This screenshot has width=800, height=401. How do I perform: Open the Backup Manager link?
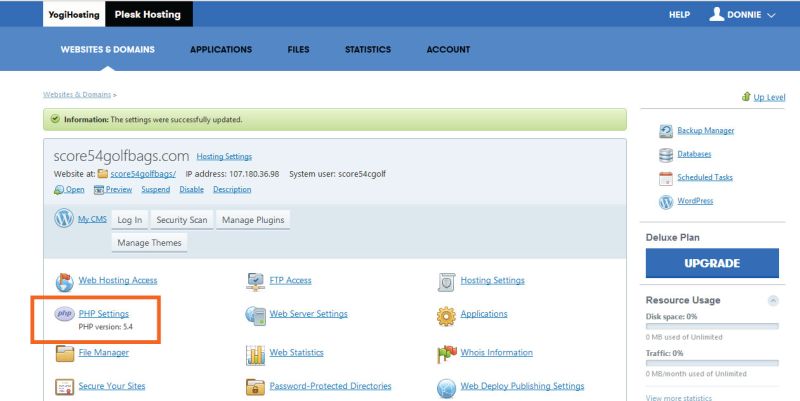(x=706, y=131)
